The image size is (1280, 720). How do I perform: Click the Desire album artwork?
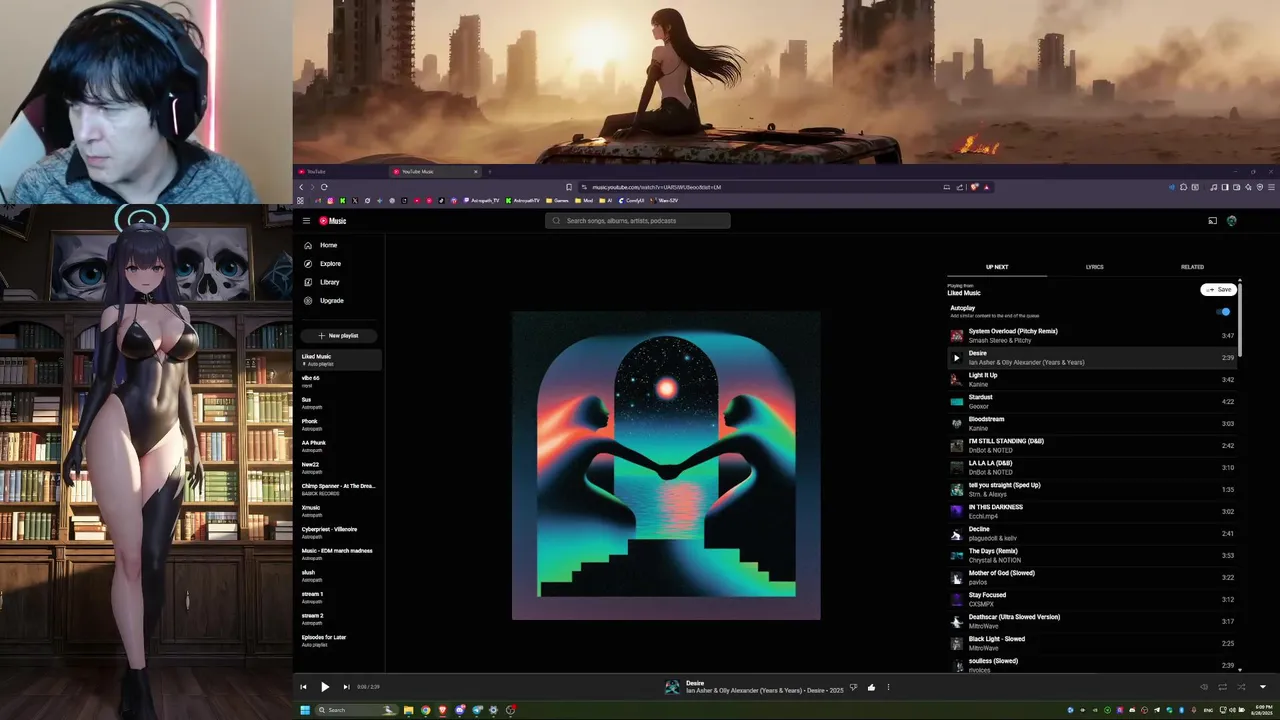(x=666, y=466)
